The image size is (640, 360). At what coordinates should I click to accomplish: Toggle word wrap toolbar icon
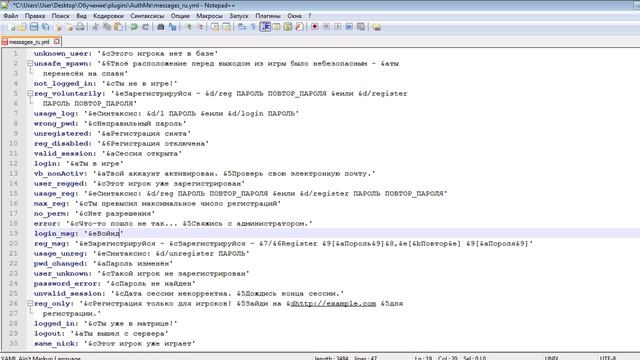[242, 27]
